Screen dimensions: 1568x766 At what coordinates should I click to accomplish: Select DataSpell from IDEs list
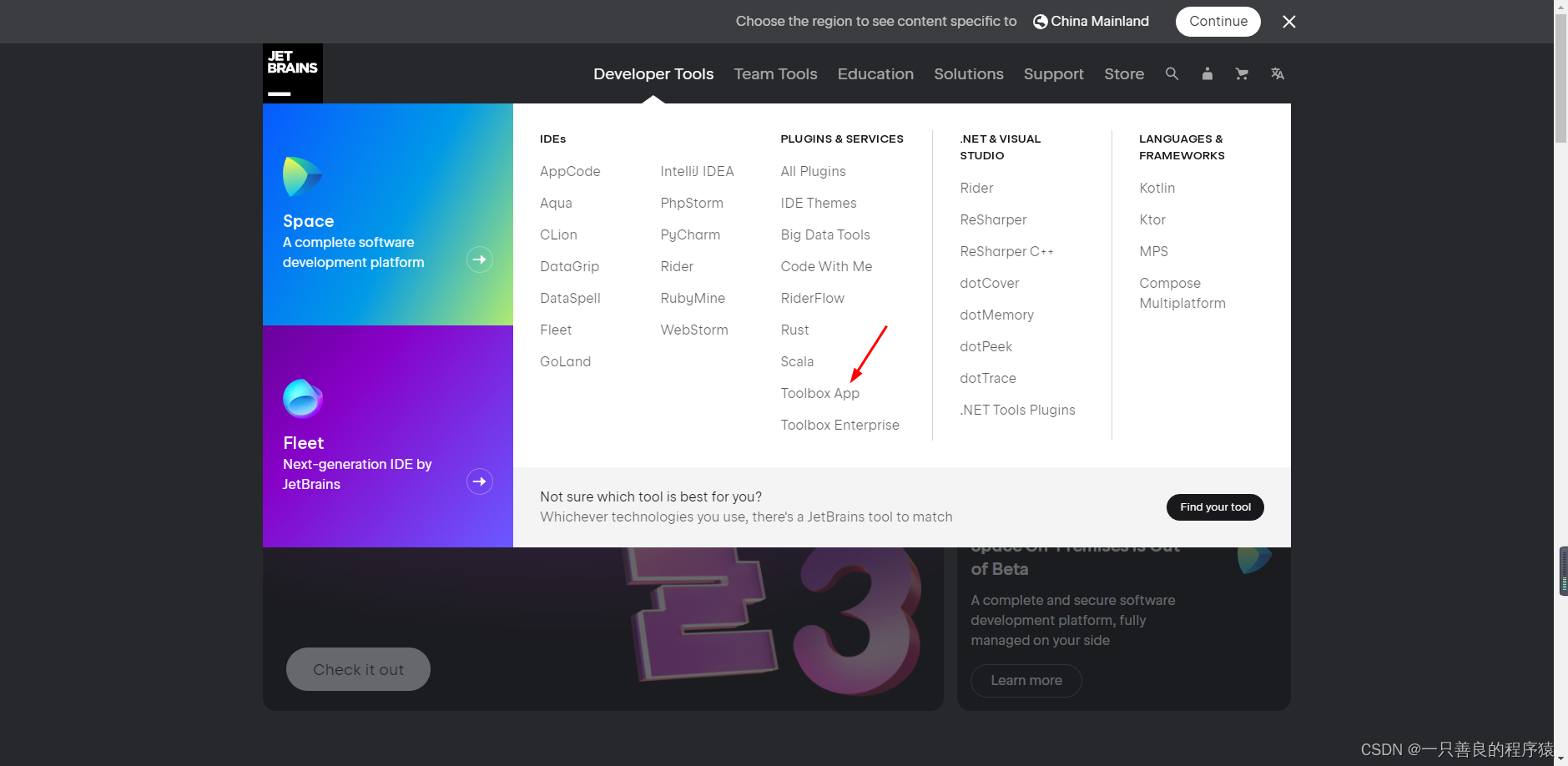tap(570, 298)
